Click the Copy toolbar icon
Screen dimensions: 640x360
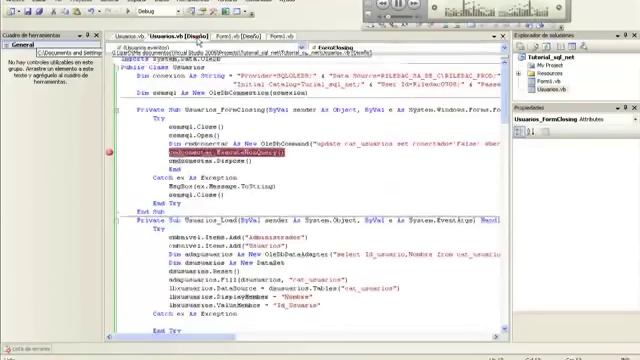[x=65, y=11]
